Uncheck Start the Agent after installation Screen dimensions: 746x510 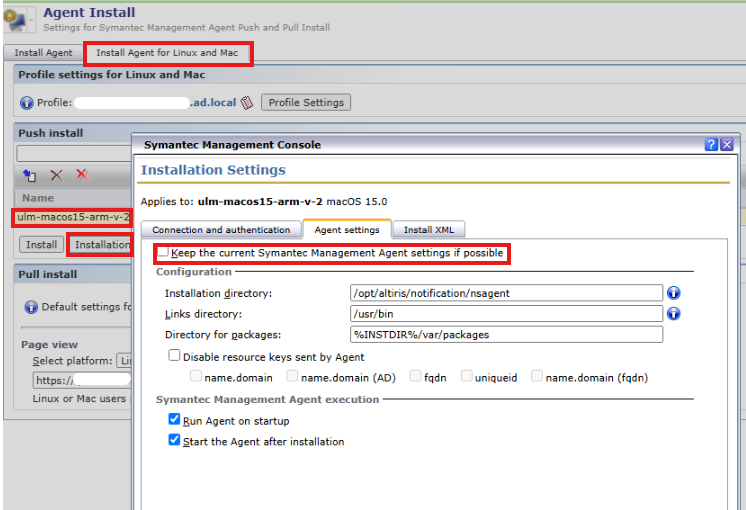[174, 440]
